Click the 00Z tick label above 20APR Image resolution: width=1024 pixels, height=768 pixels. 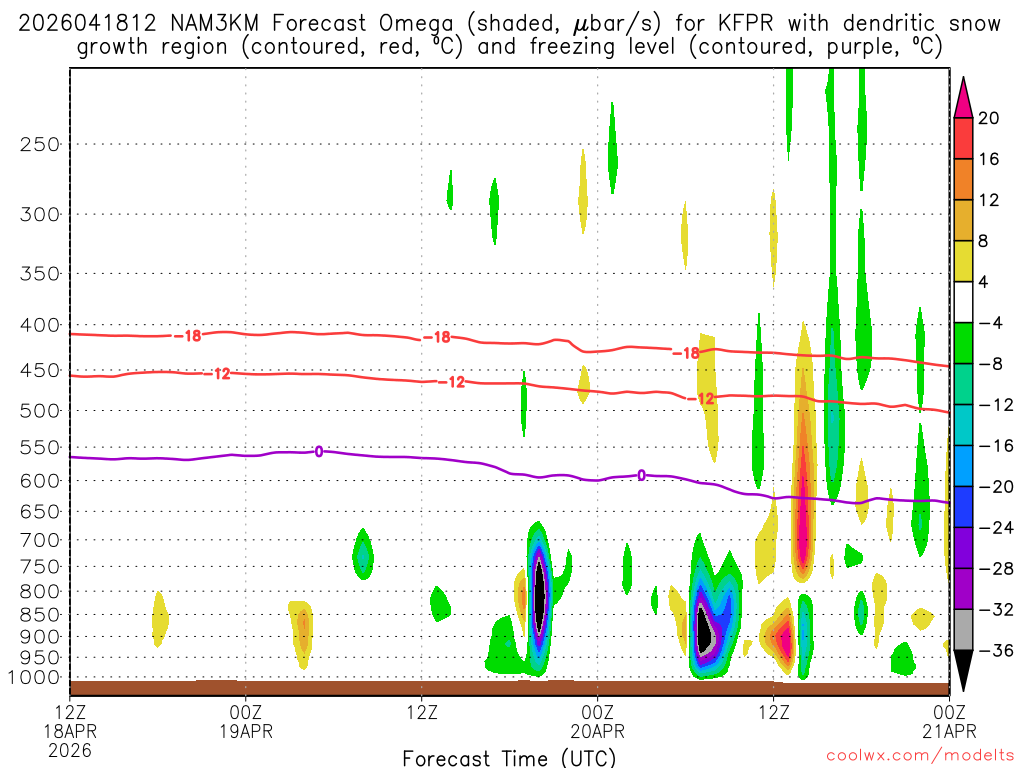[x=598, y=712]
